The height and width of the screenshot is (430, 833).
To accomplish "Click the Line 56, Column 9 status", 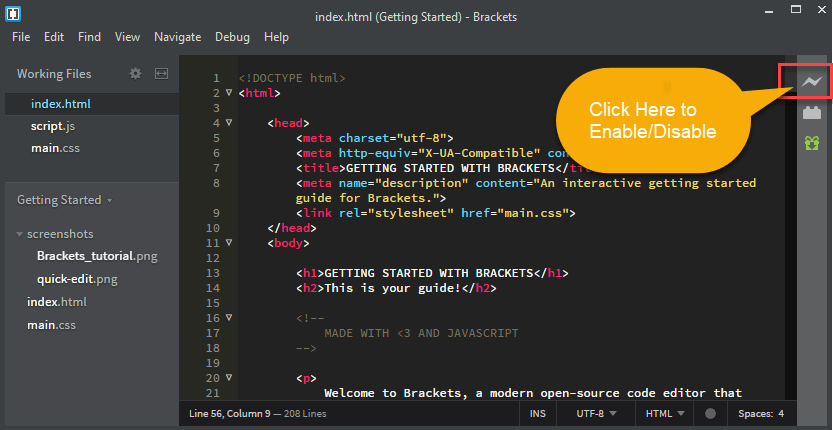I will click(229, 414).
